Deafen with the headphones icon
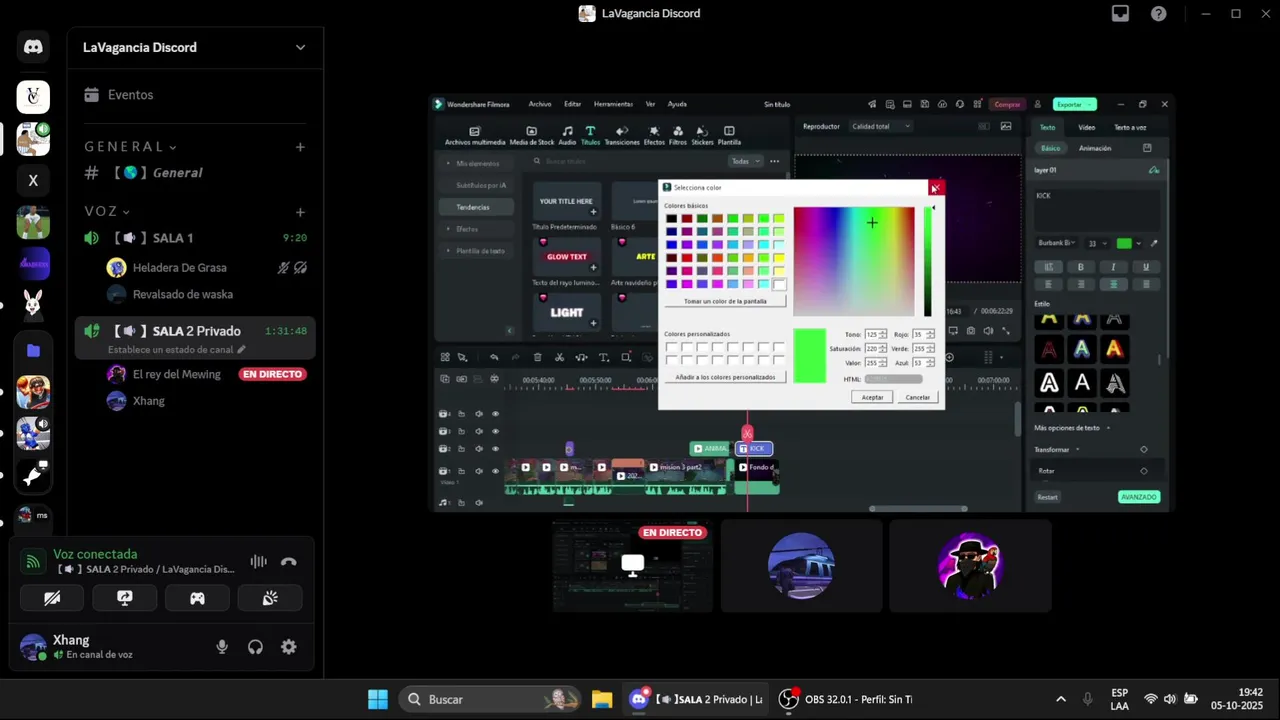The height and width of the screenshot is (720, 1280). (x=255, y=647)
